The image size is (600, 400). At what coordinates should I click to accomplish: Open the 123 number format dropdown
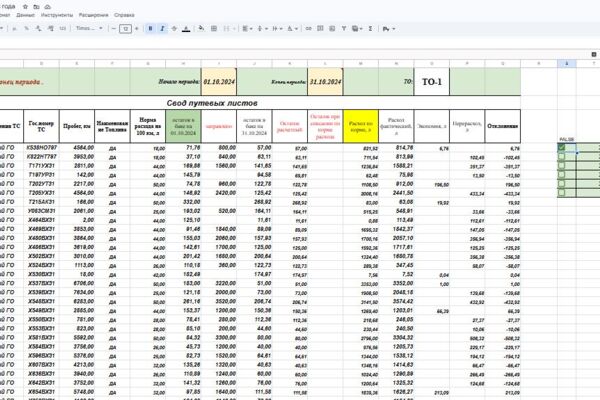point(63,29)
